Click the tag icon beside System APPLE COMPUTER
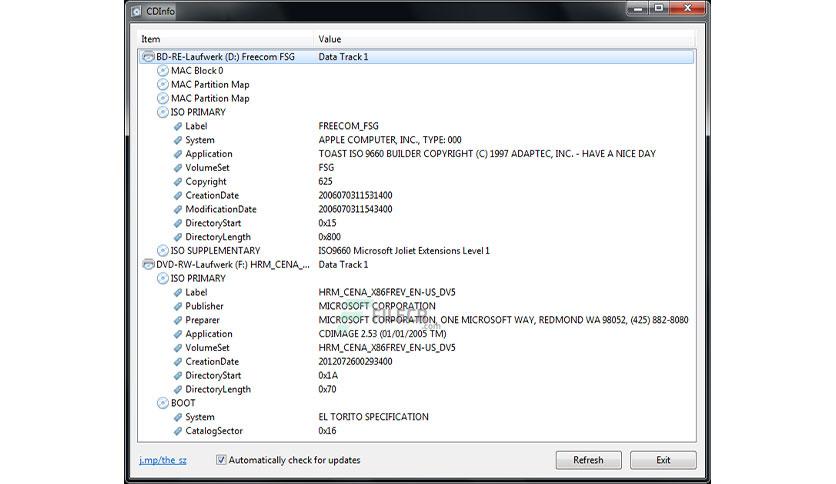This screenshot has height=484, width=836. point(178,140)
